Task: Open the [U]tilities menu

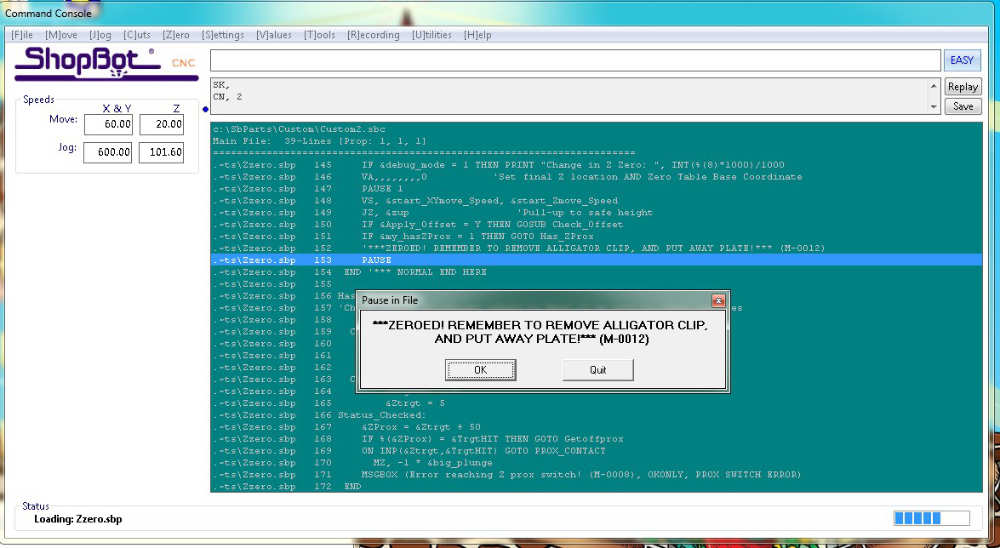Action: (x=432, y=35)
